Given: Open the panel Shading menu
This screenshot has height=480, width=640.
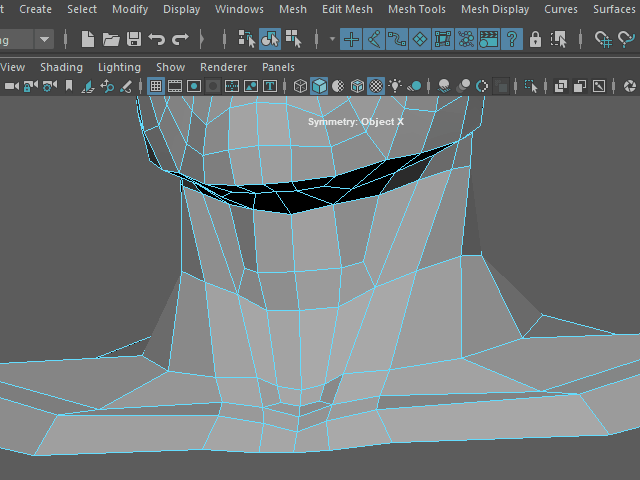Looking at the screenshot, I should (61, 67).
